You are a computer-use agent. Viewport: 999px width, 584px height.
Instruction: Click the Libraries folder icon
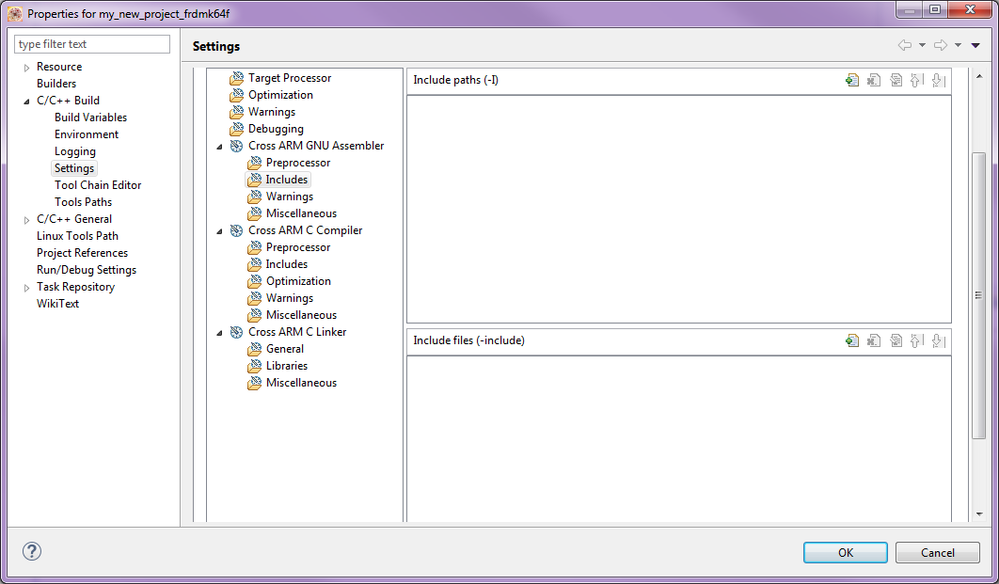click(254, 366)
